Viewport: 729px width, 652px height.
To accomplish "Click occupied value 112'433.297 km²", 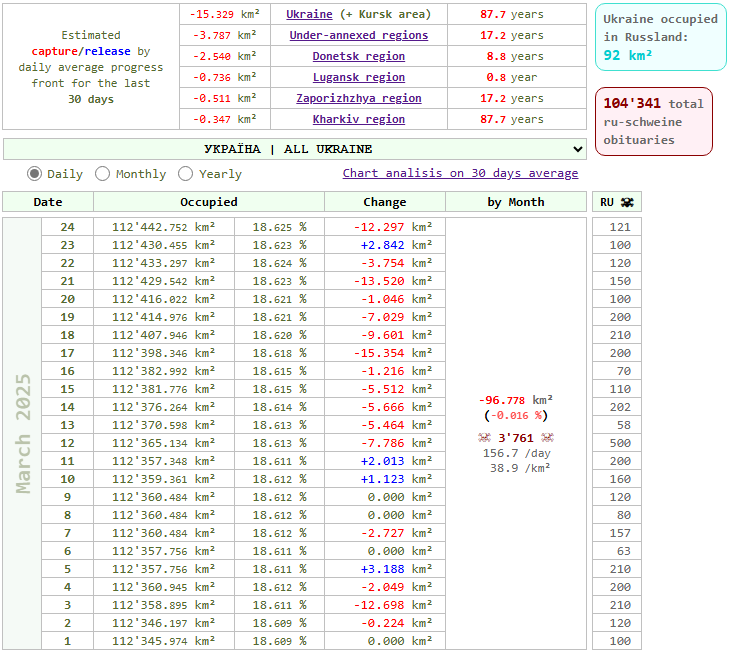I will [164, 263].
